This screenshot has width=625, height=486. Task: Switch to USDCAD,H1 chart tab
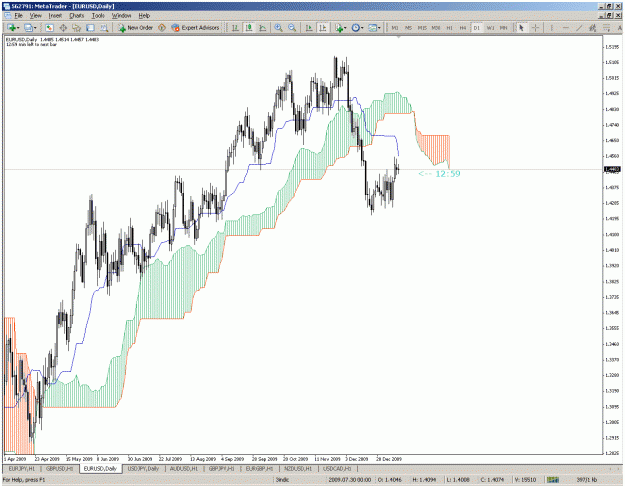[337, 468]
